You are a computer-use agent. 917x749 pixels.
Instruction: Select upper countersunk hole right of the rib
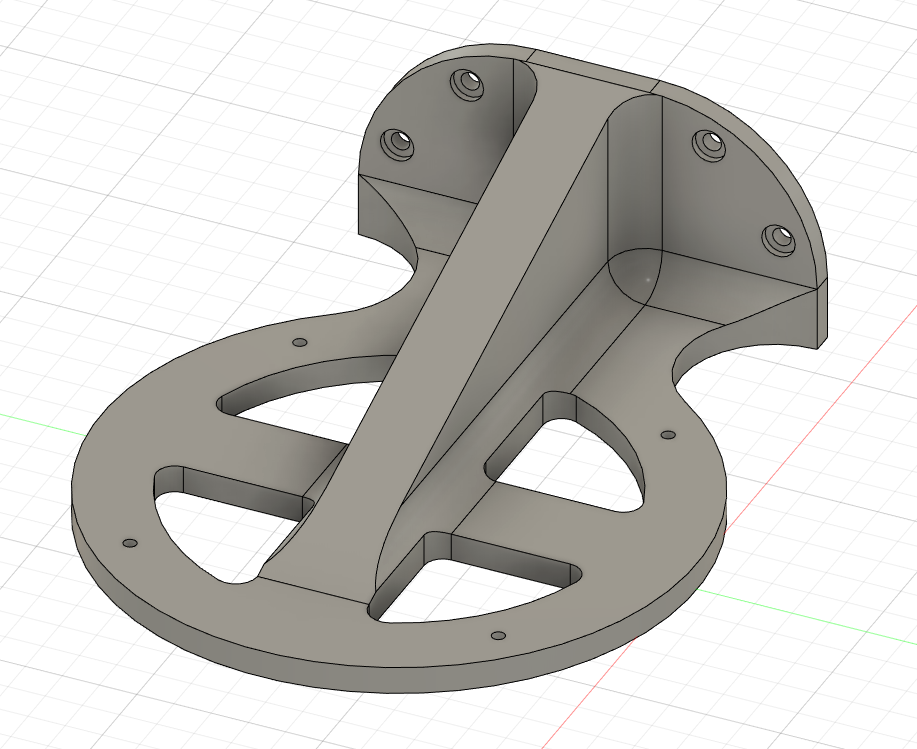coord(709,143)
